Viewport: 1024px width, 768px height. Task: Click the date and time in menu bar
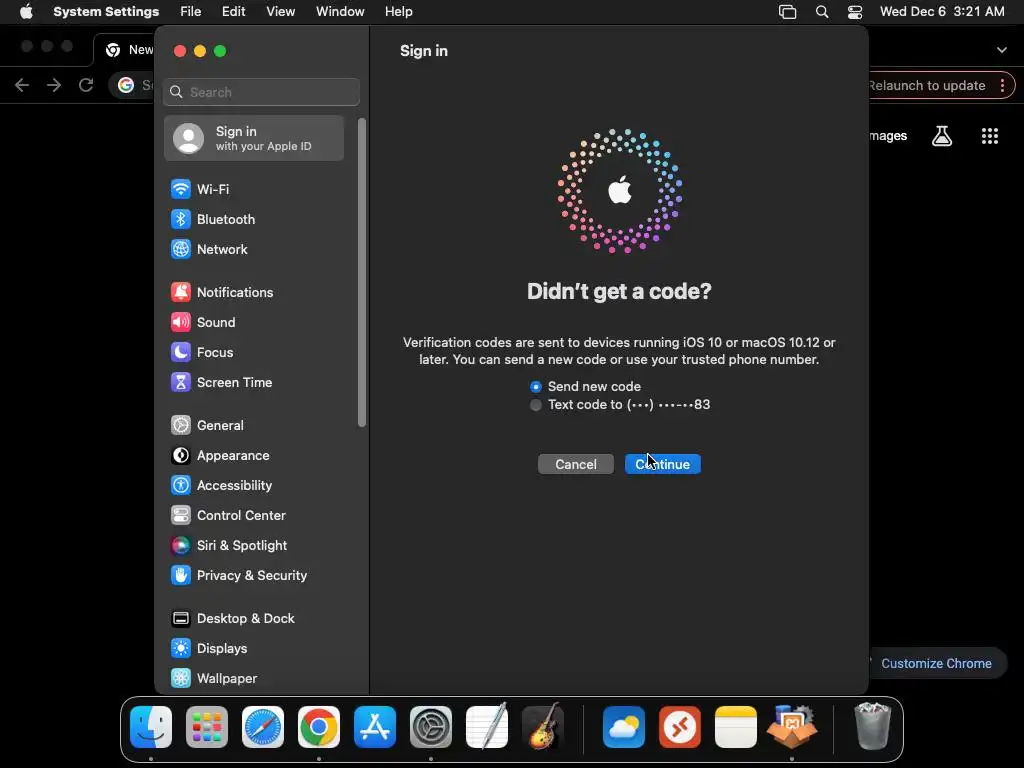942,12
